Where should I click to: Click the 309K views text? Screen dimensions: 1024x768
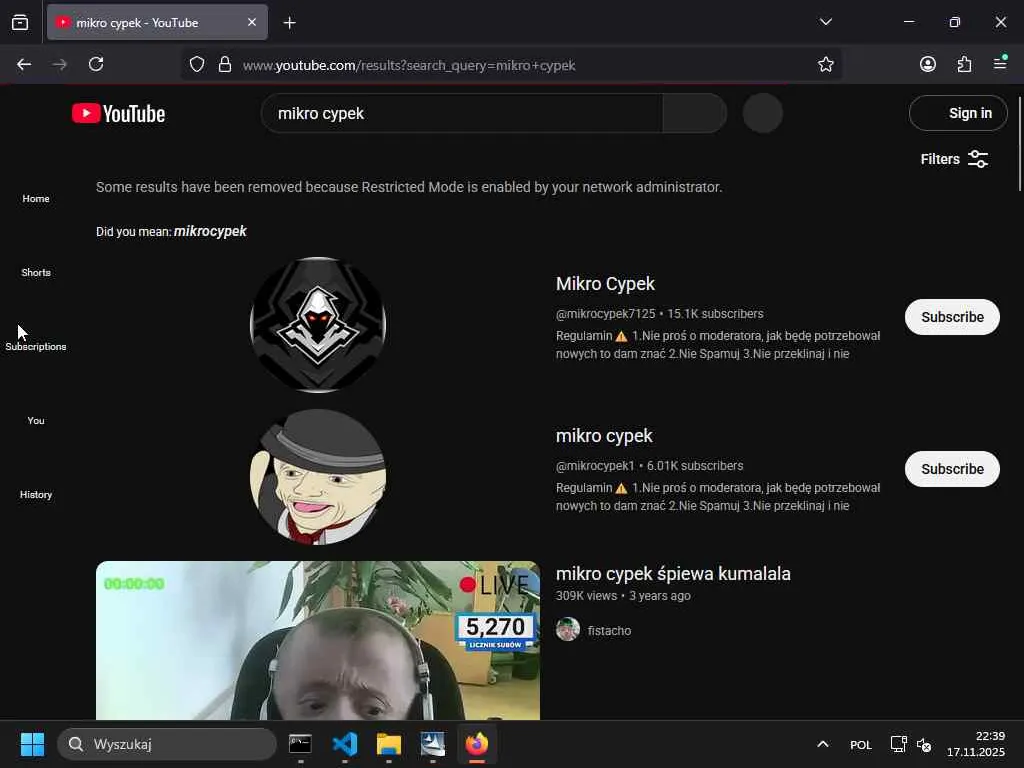point(586,596)
